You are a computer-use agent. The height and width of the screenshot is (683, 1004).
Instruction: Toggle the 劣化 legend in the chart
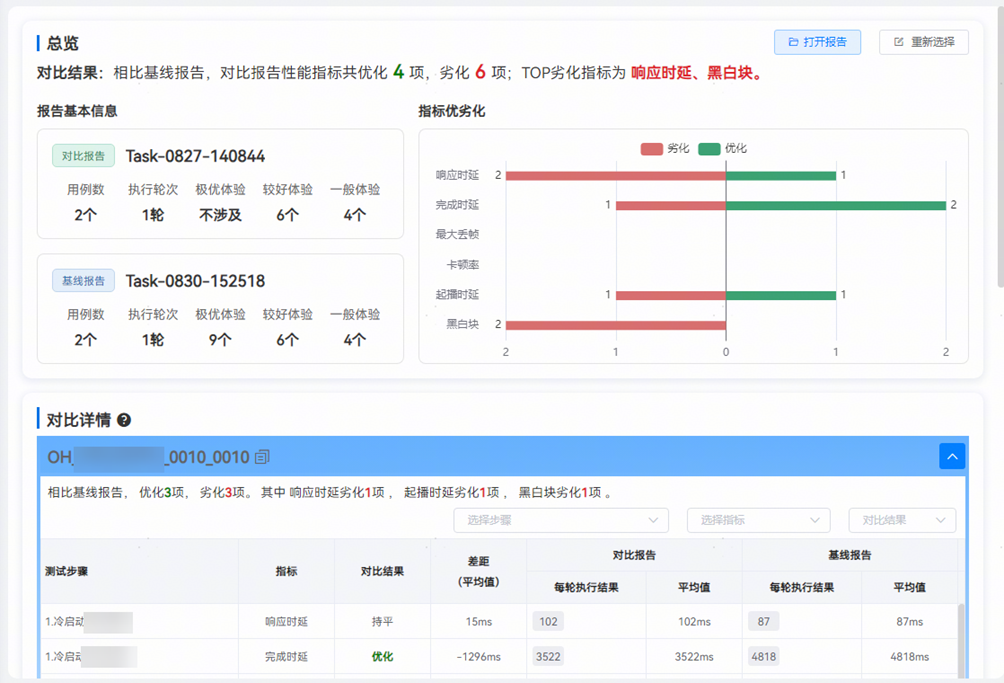coord(666,148)
